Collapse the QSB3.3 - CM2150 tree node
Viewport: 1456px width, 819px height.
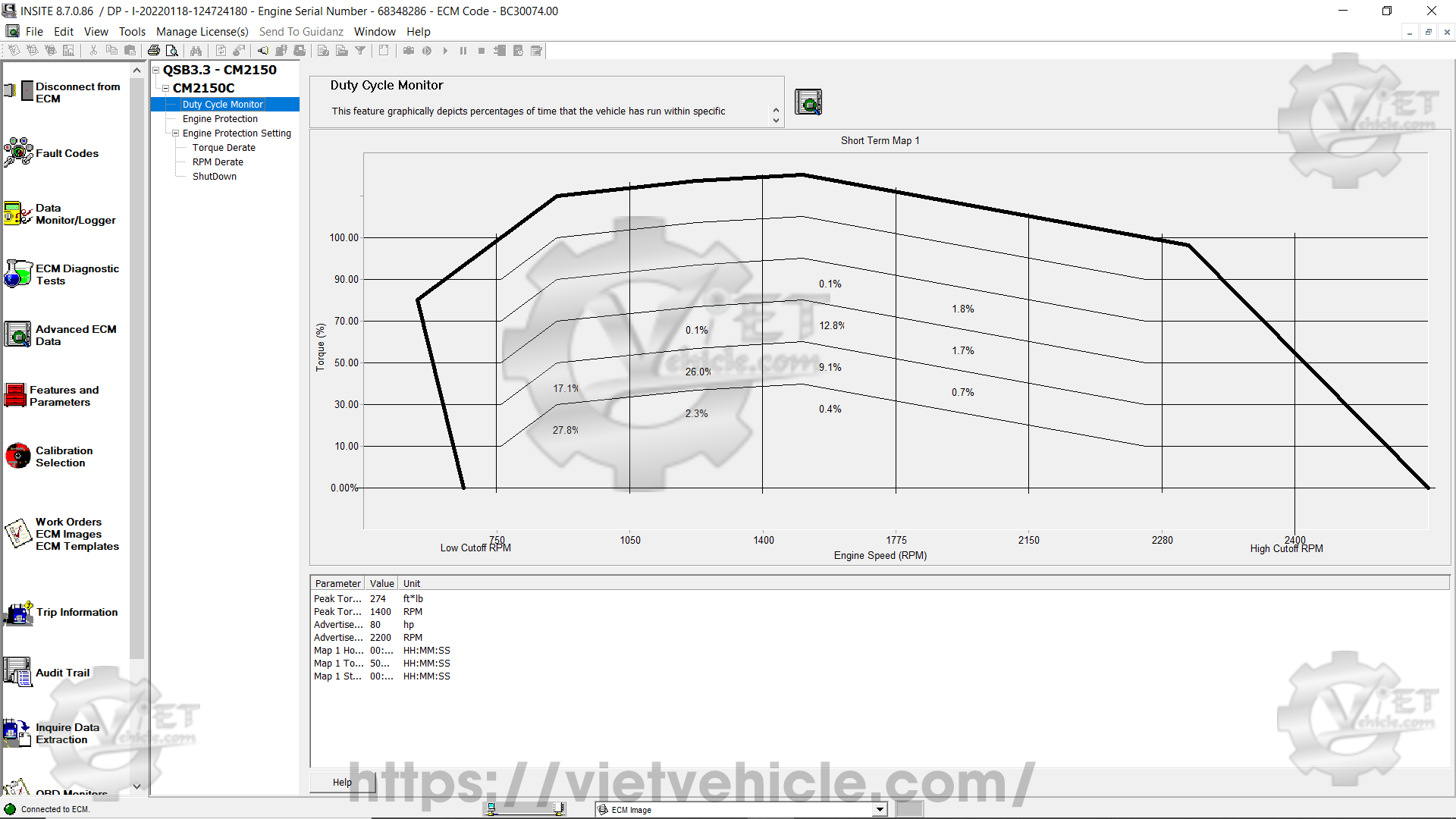tap(156, 70)
